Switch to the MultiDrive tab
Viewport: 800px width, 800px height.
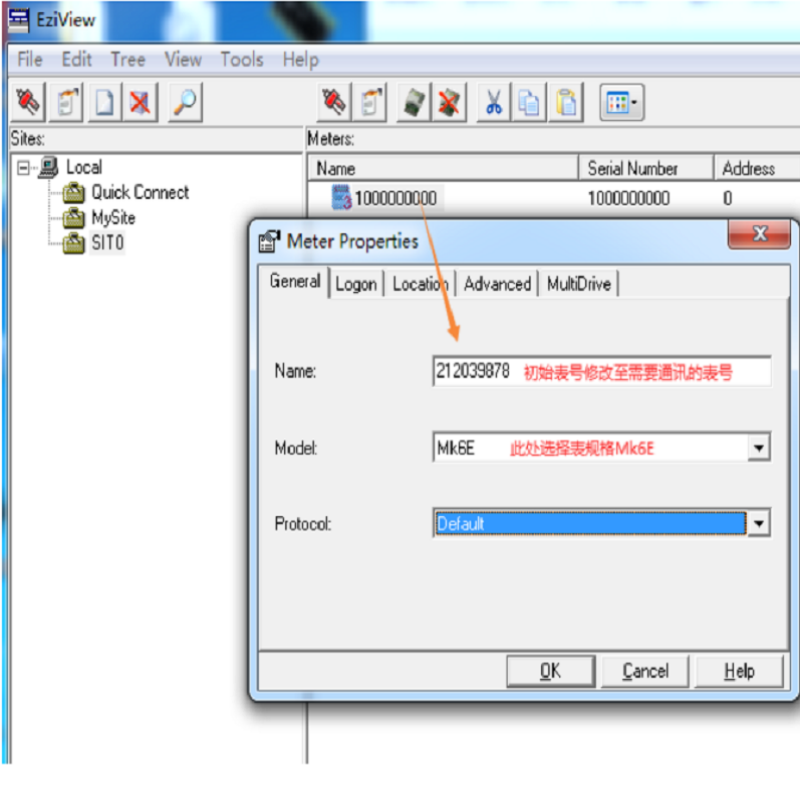click(x=579, y=284)
